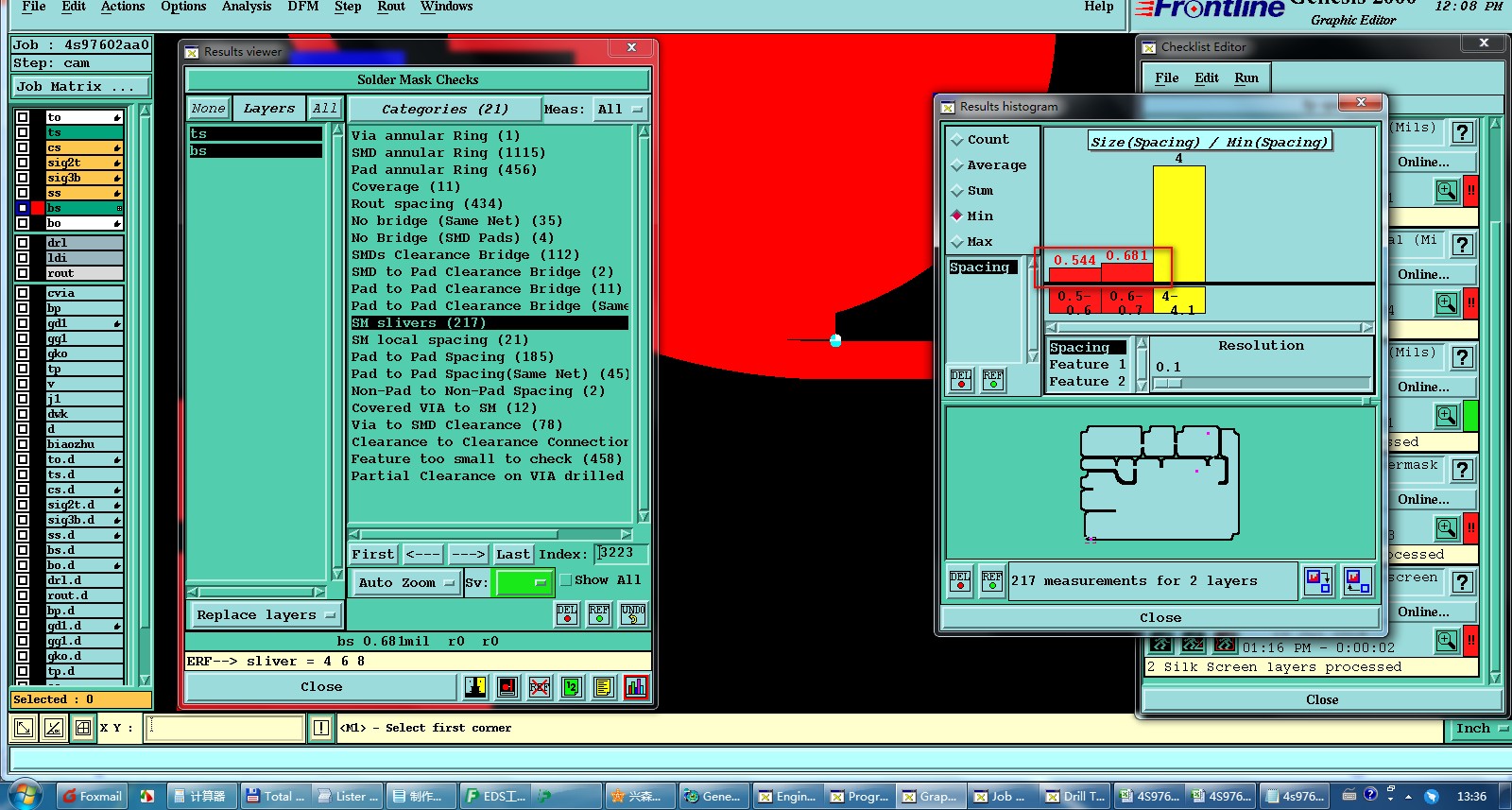Viewport: 1512px width, 810px height.
Task: Open the histogram icon in Results viewer
Action: [x=635, y=687]
